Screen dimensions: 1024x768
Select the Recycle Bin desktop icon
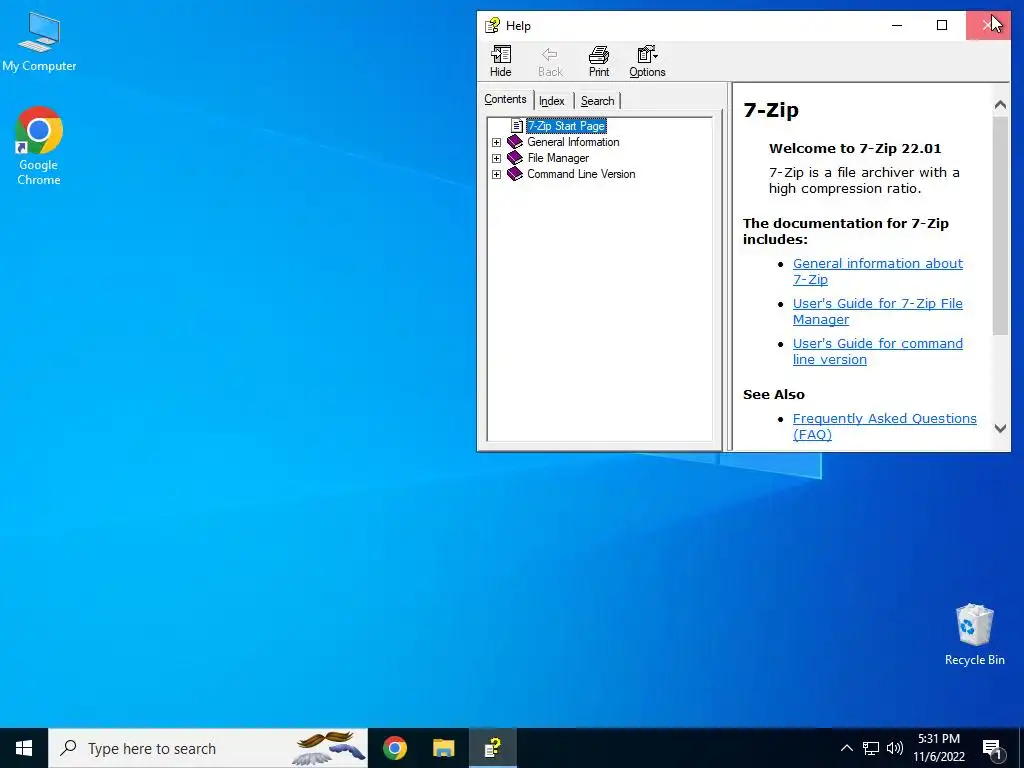click(x=974, y=634)
